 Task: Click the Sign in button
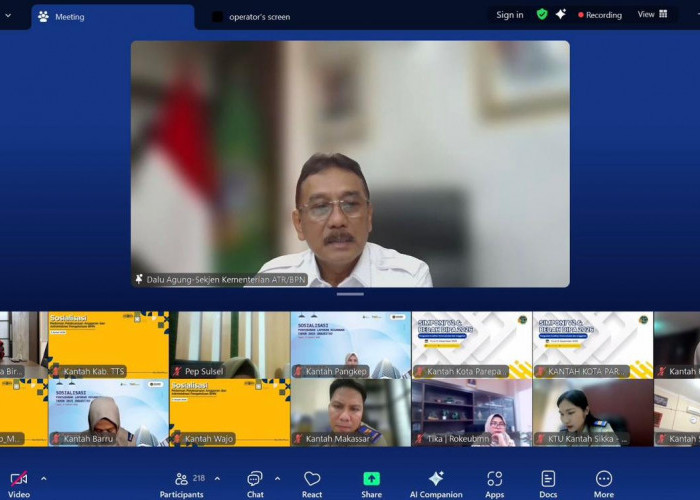tap(509, 15)
